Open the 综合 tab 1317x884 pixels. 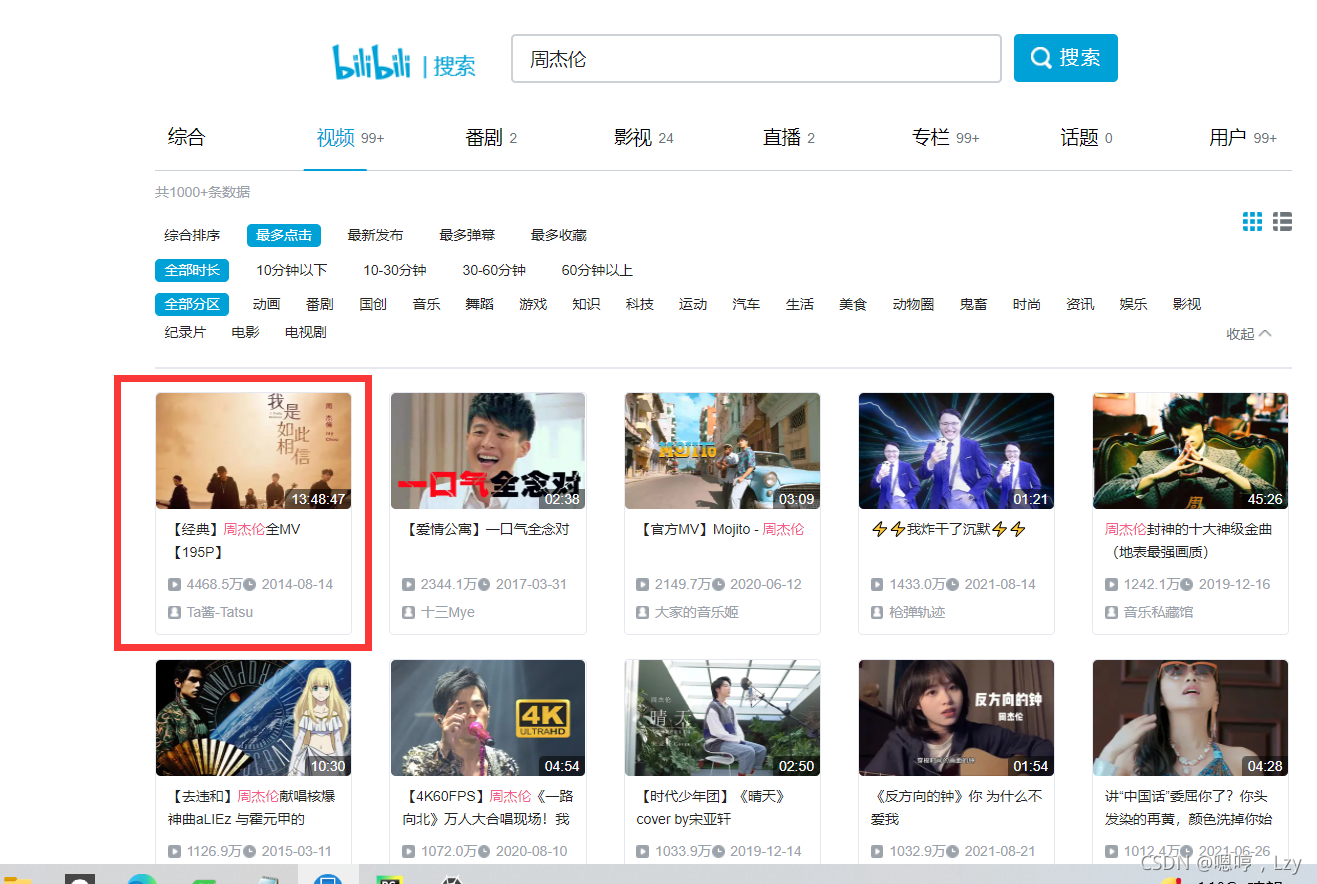pos(186,137)
